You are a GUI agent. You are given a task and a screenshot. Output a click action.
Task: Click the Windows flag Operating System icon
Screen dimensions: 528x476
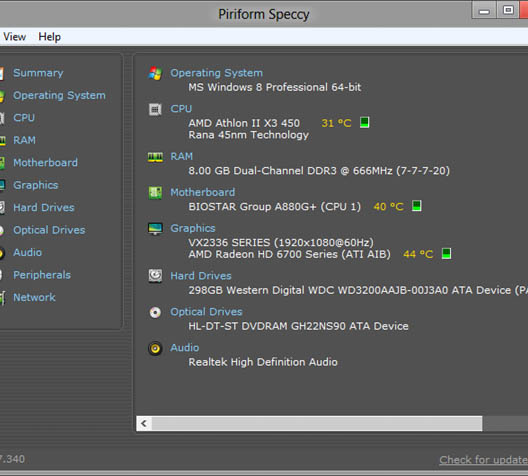click(x=155, y=73)
